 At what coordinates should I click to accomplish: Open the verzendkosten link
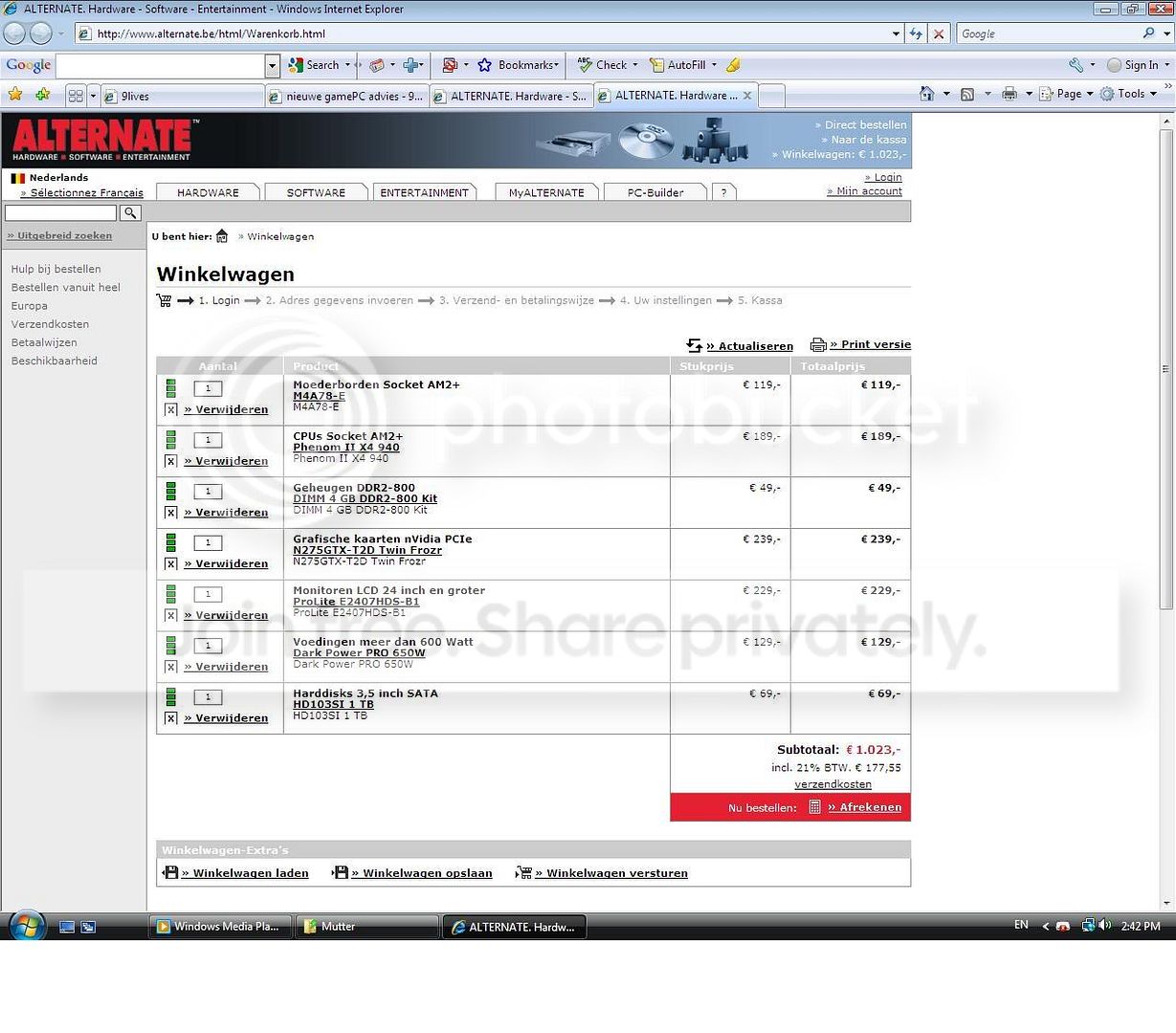pos(832,784)
